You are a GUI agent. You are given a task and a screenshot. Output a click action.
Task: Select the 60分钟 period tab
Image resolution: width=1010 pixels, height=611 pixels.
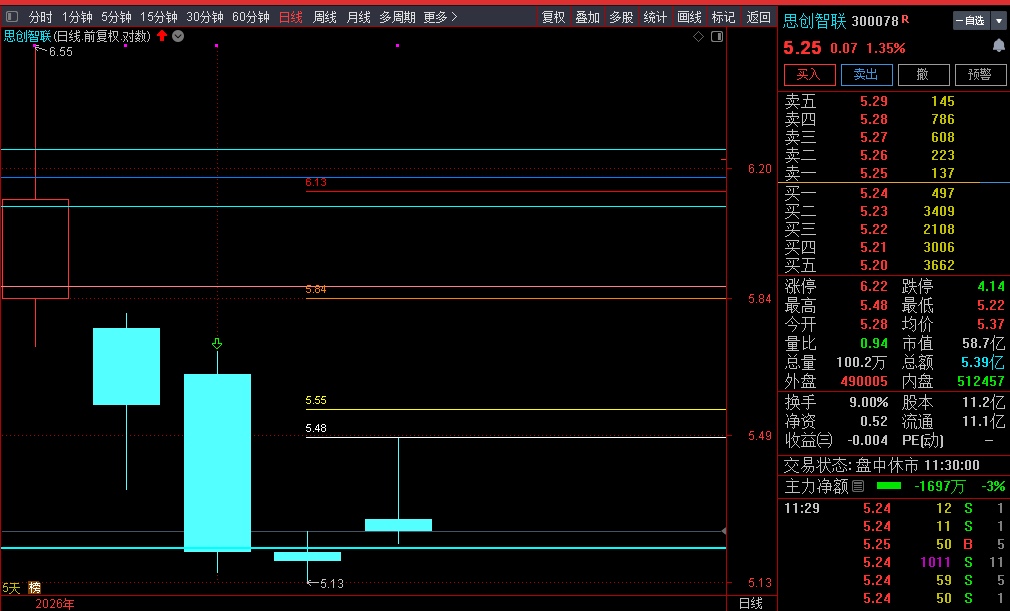click(x=251, y=17)
